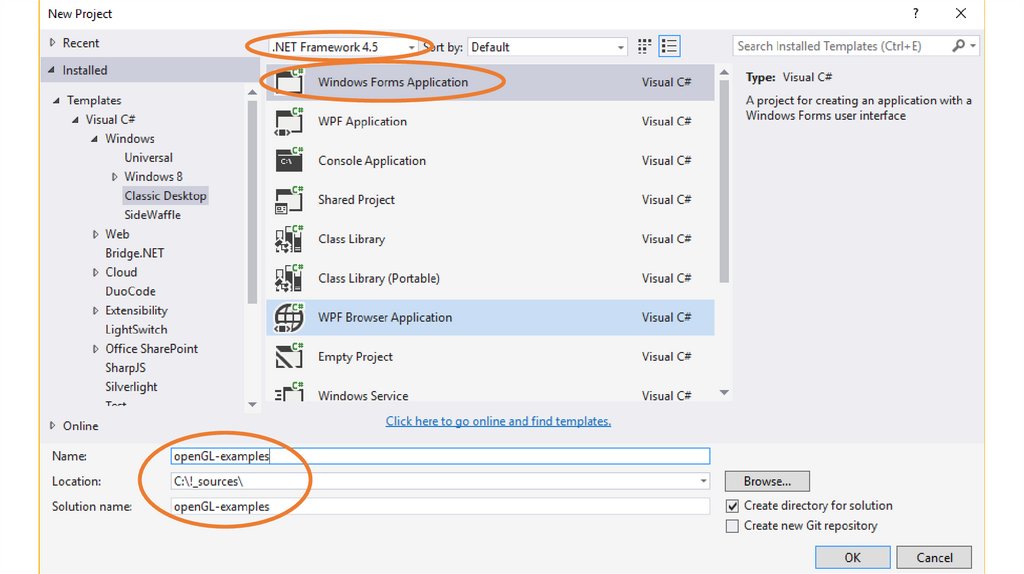Expand the Windows 8 tree node
Image resolution: width=1024 pixels, height=574 pixels.
[x=114, y=177]
